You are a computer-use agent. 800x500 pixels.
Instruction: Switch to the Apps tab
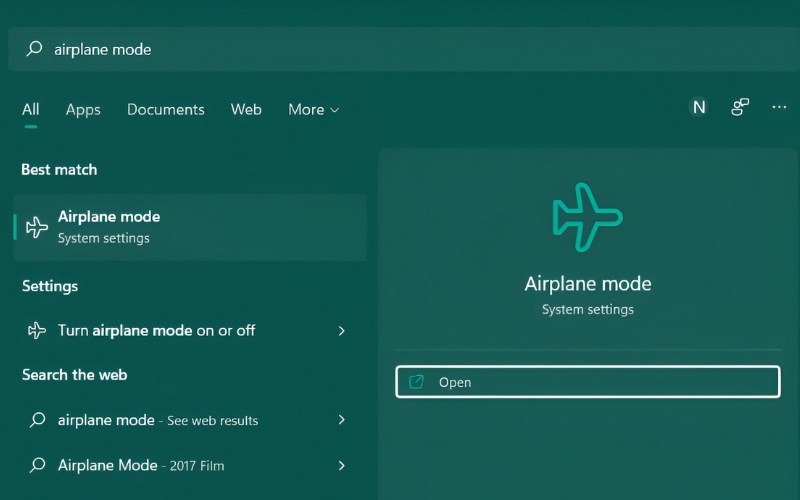point(83,110)
